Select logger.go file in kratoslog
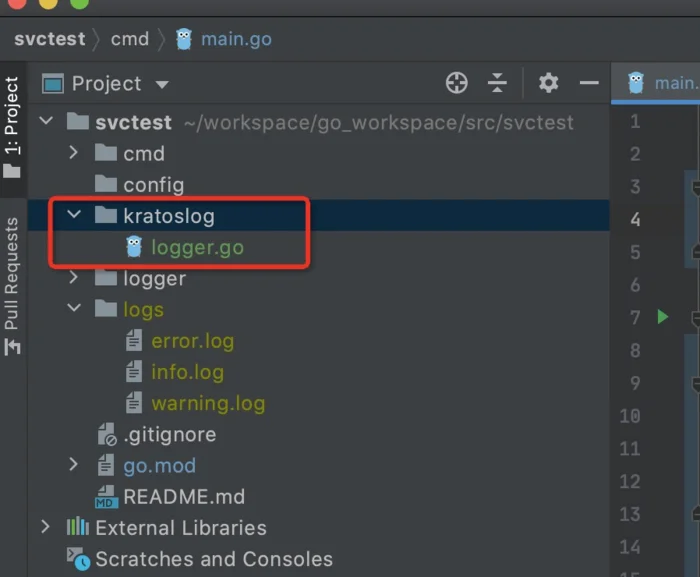 (x=197, y=247)
